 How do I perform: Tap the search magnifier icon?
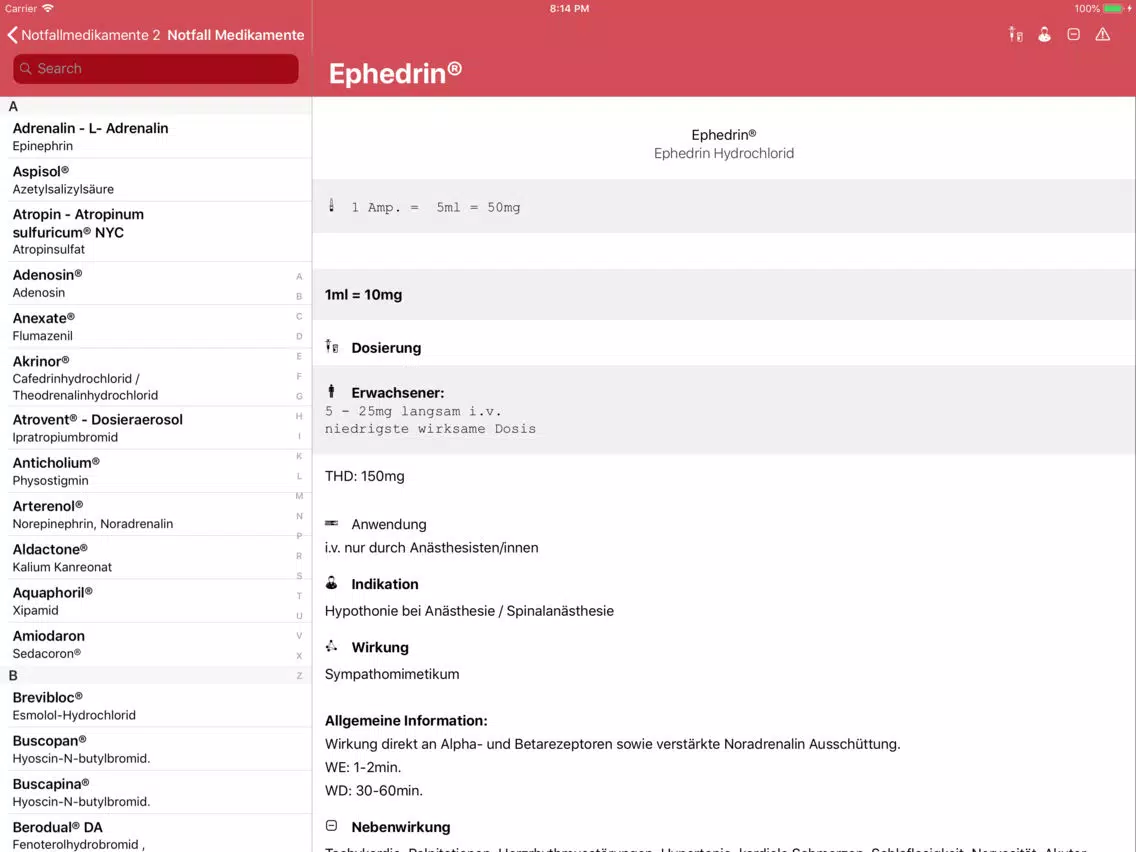[x=26, y=68]
